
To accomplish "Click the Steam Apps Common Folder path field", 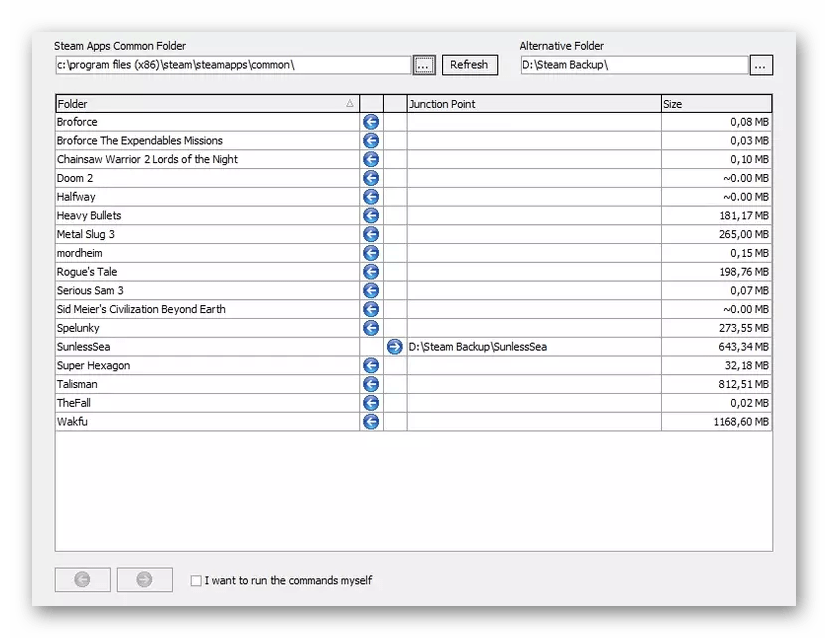I will (x=232, y=65).
